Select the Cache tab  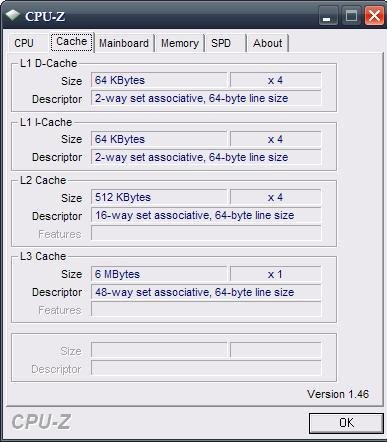[71, 42]
